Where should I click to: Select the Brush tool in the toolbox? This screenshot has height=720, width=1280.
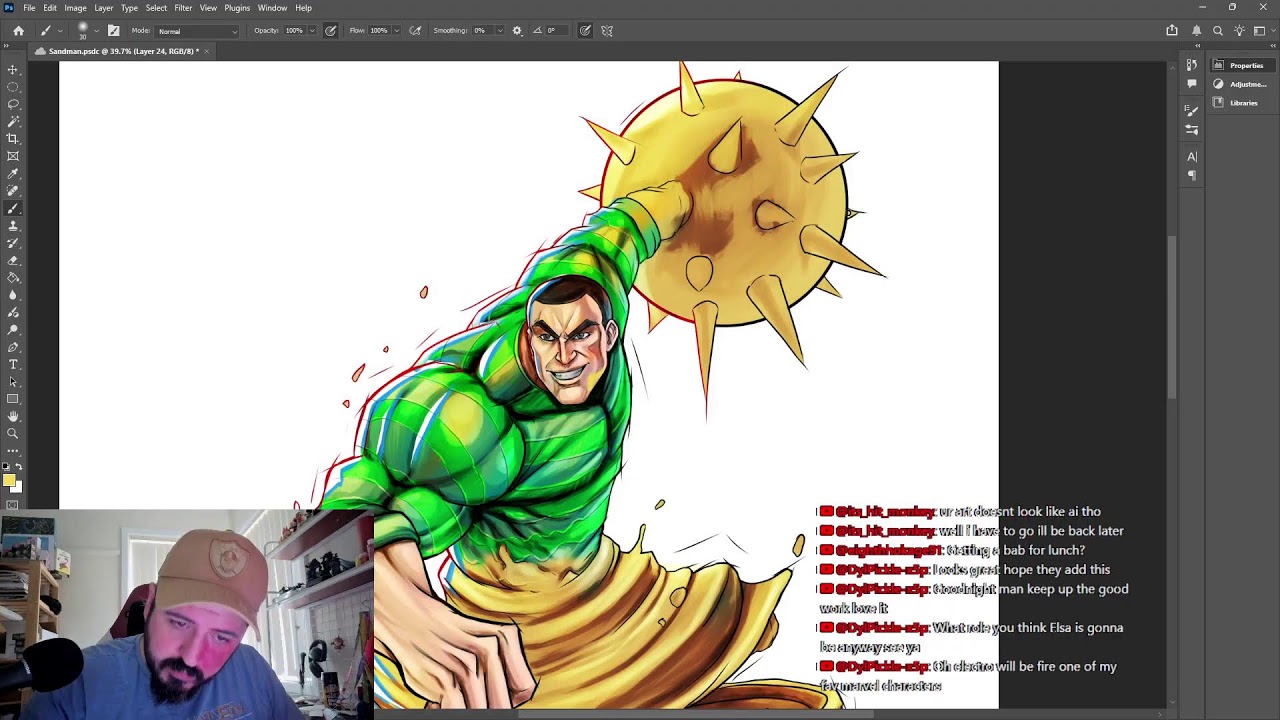(x=13, y=208)
